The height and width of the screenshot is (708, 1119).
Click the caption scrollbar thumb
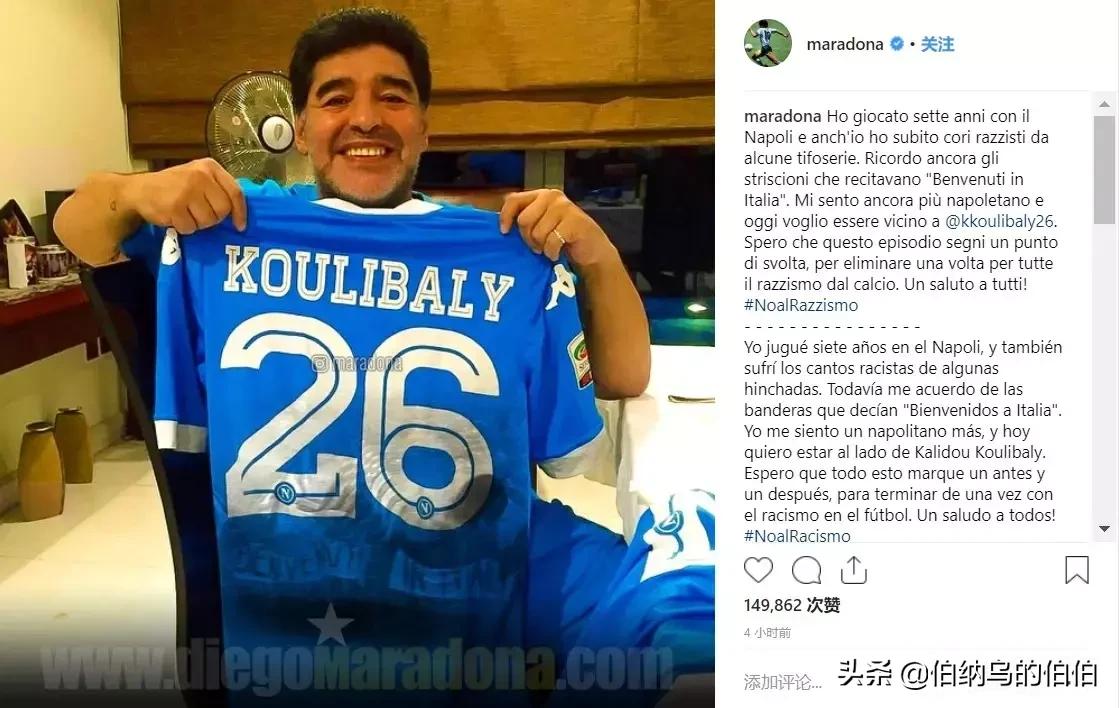point(1104,169)
